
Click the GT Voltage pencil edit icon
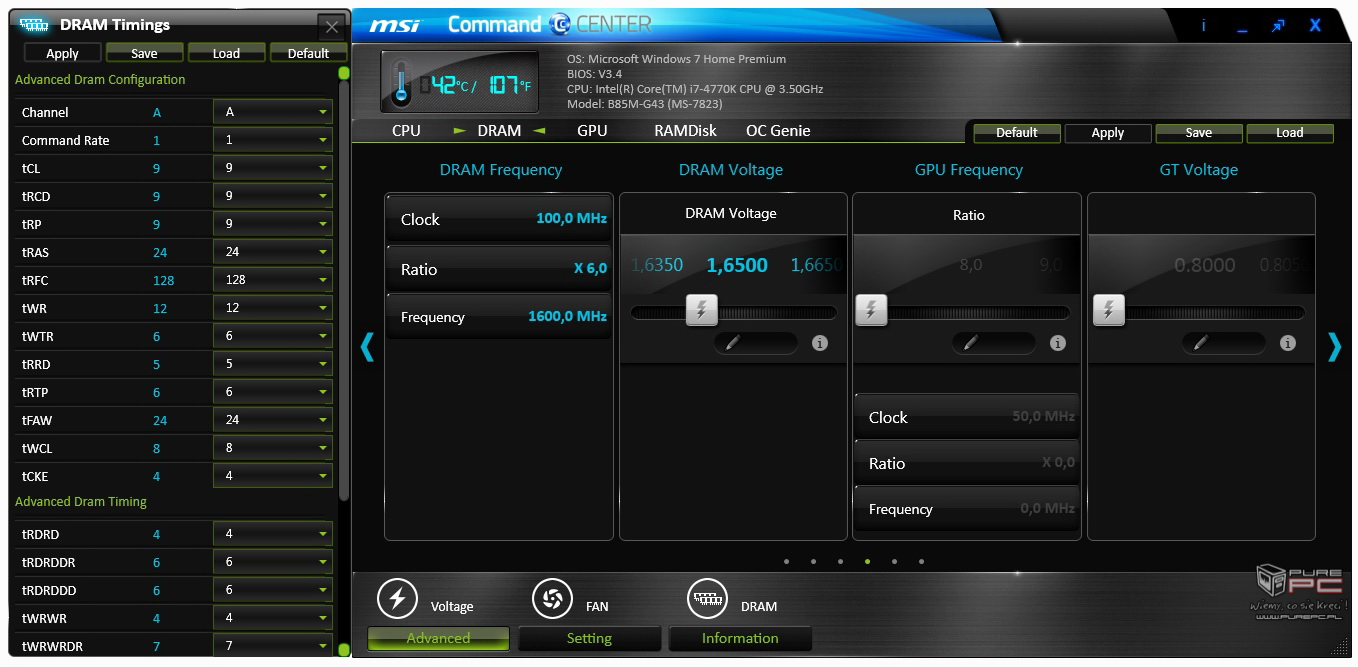click(1200, 343)
